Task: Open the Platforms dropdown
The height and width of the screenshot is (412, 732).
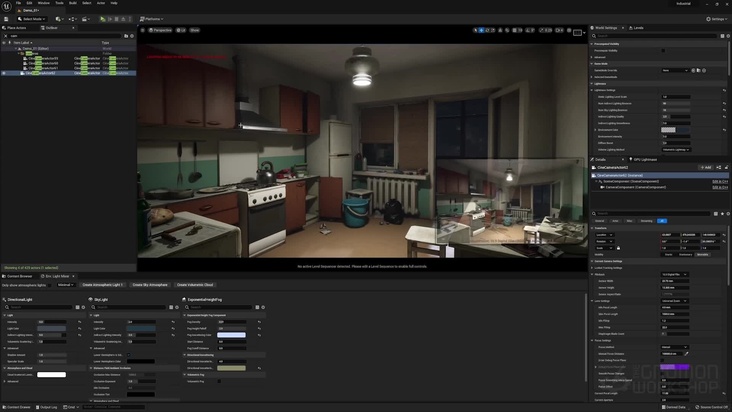Action: point(152,18)
